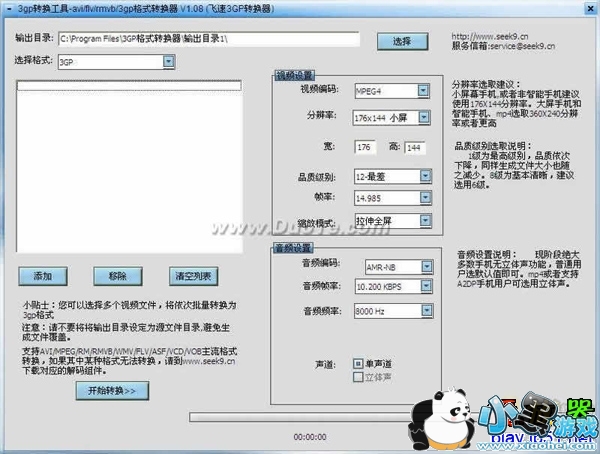Screen dimensions: 600x454
Task: Close the window with the X button
Action: point(591,8)
